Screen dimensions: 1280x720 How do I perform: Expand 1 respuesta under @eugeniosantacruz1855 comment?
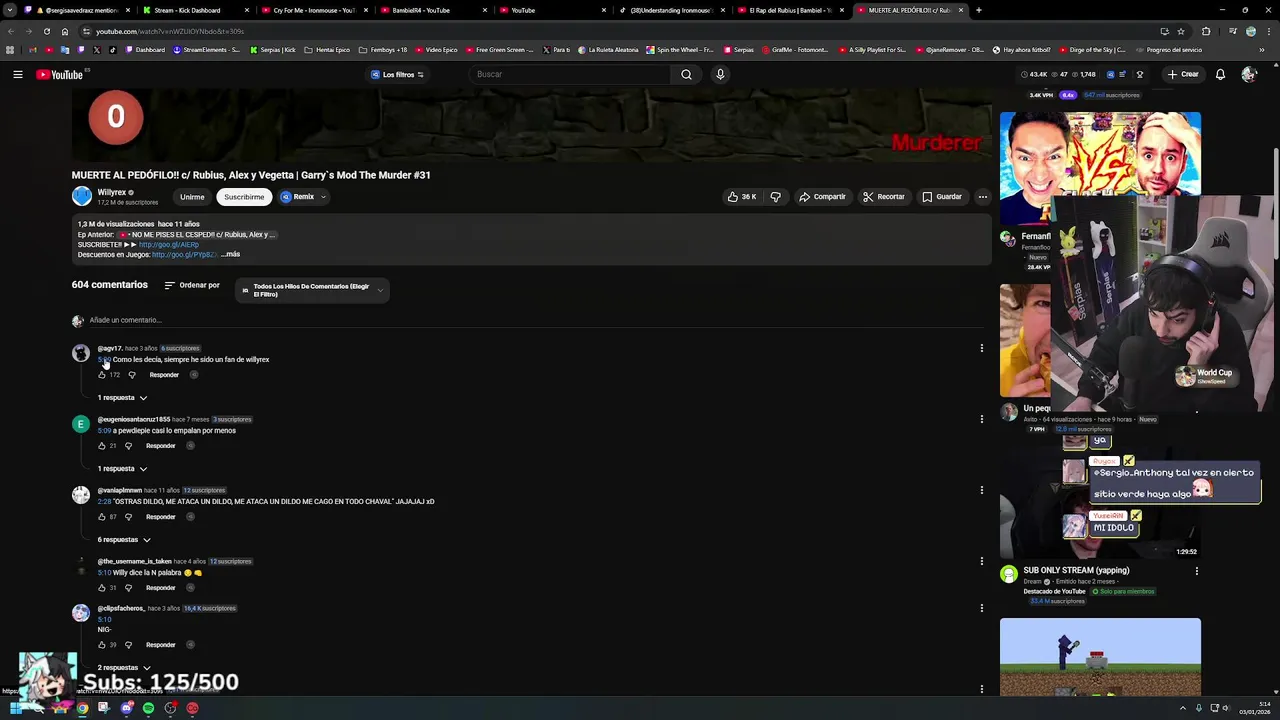(122, 469)
